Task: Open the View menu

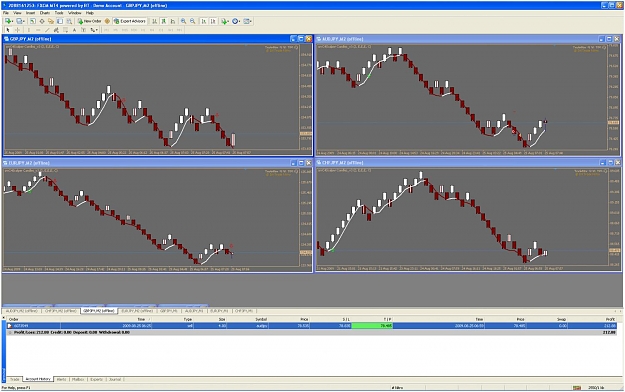Action: [x=17, y=13]
